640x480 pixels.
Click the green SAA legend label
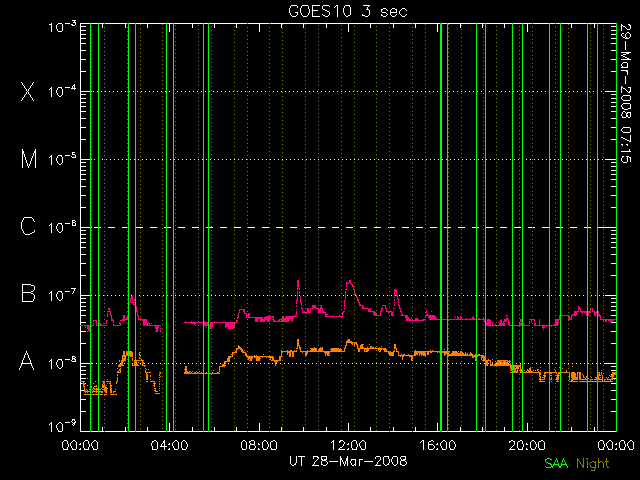[x=556, y=463]
